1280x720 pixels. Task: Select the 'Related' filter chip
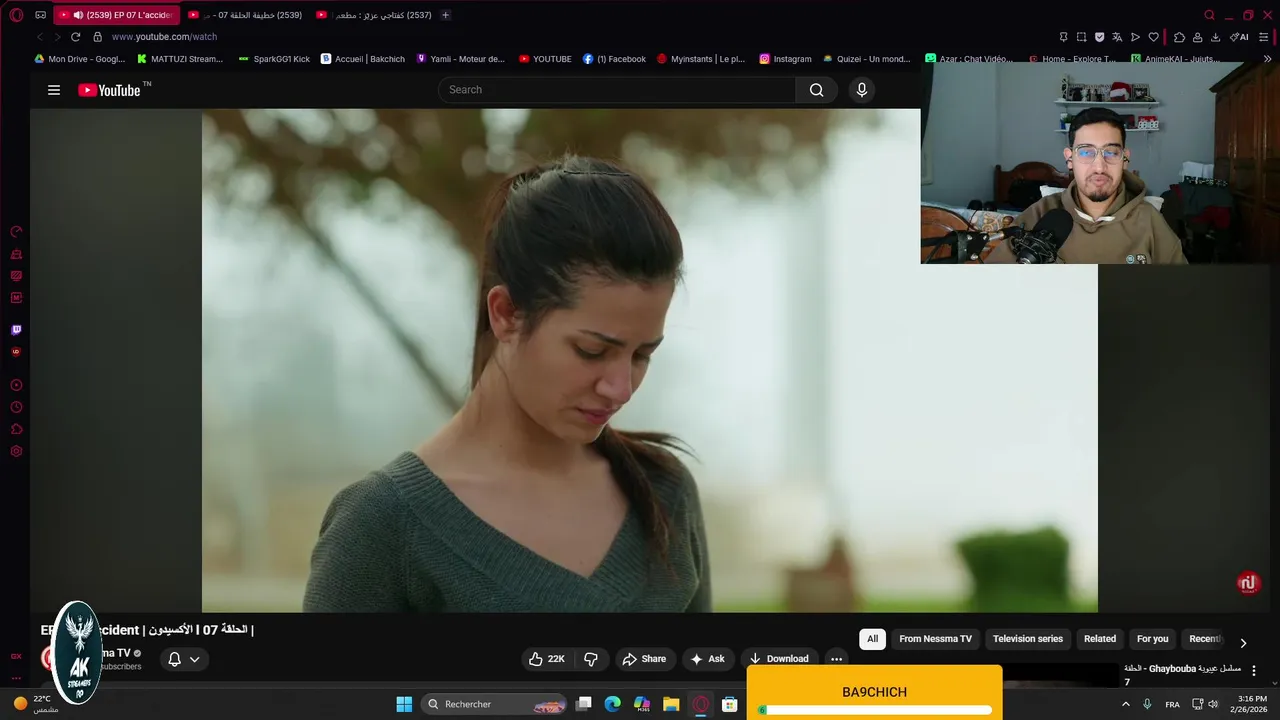tap(1100, 639)
